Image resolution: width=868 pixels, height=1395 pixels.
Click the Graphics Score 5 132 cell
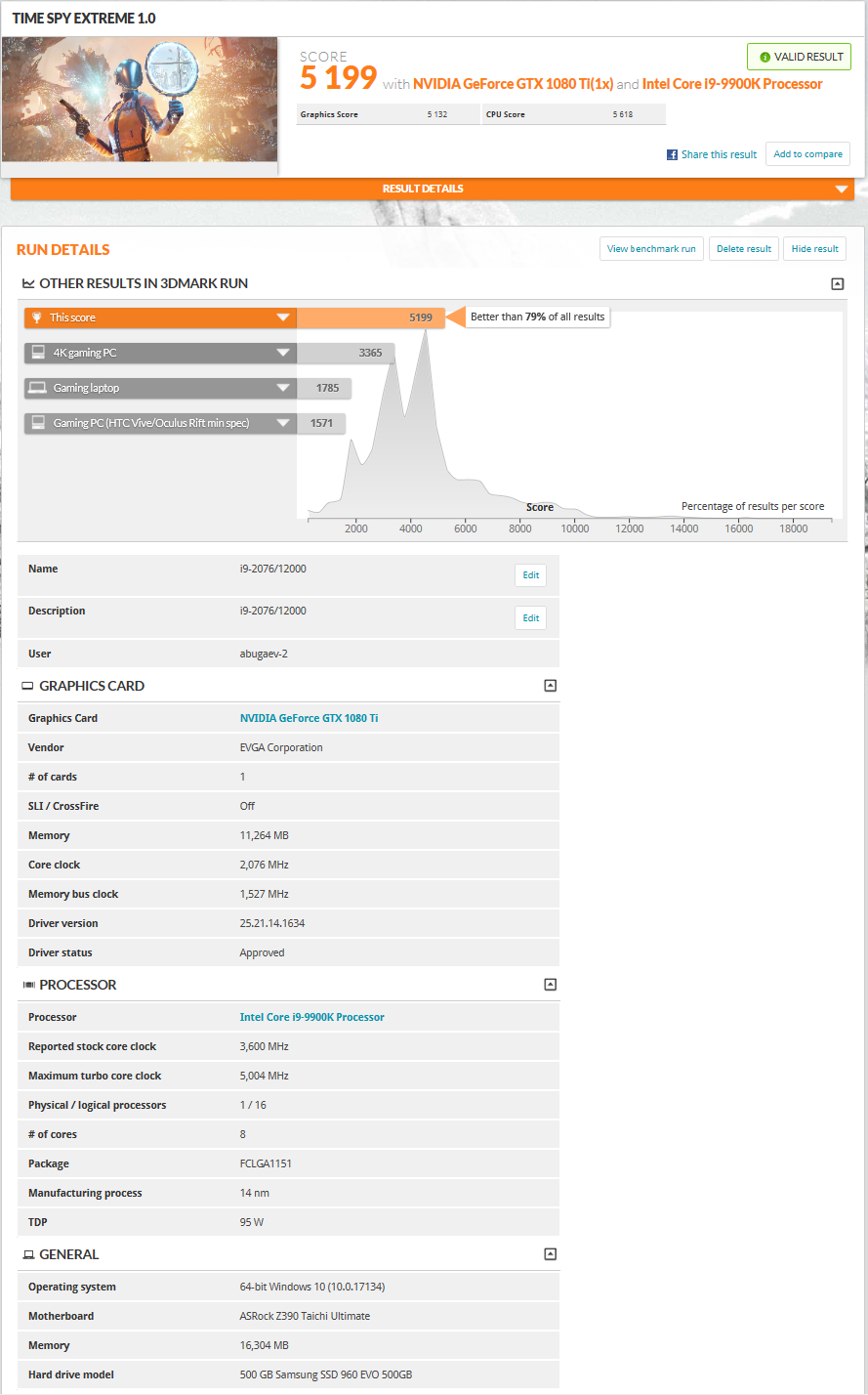click(x=388, y=114)
